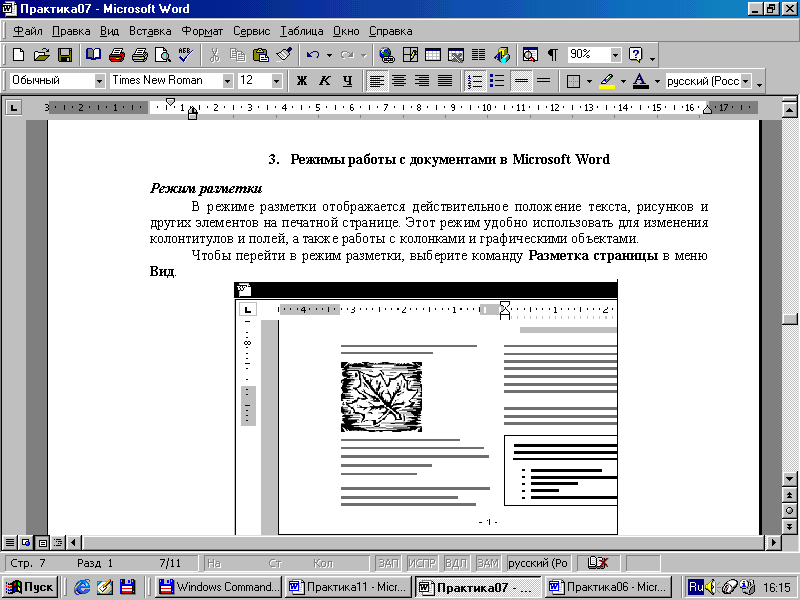
Task: Click the tab stop type selector on ruler
Action: (13, 108)
